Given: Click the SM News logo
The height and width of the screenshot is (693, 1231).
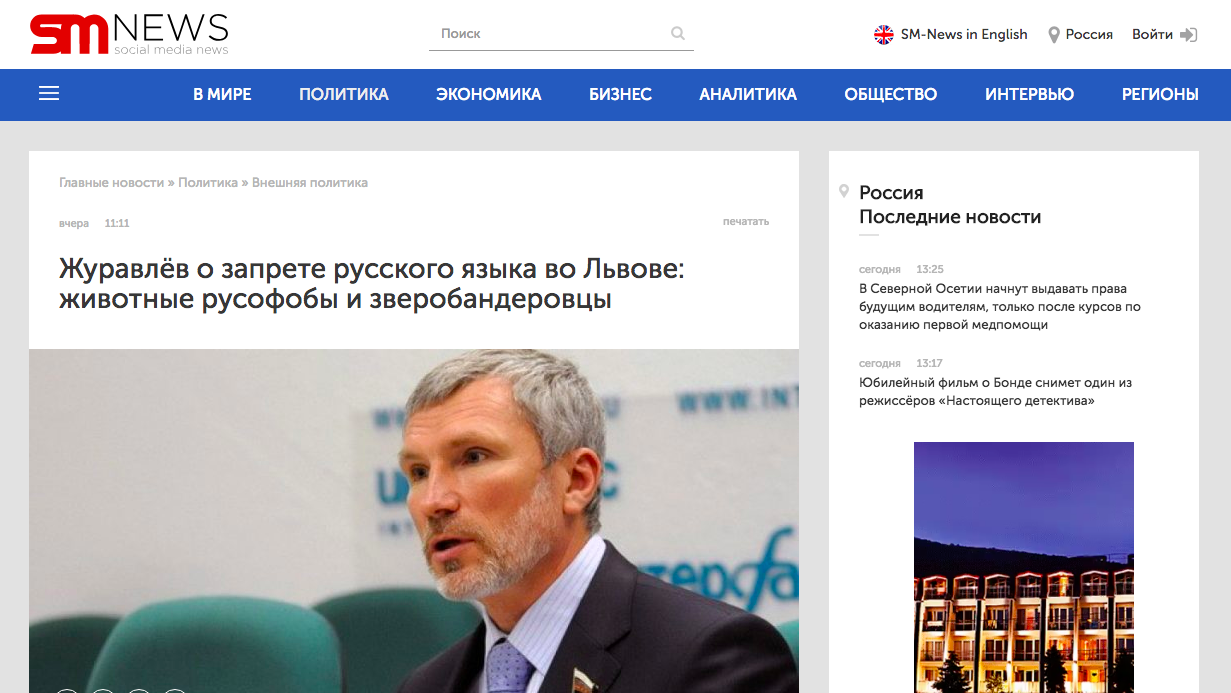Looking at the screenshot, I should pyautogui.click(x=129, y=34).
